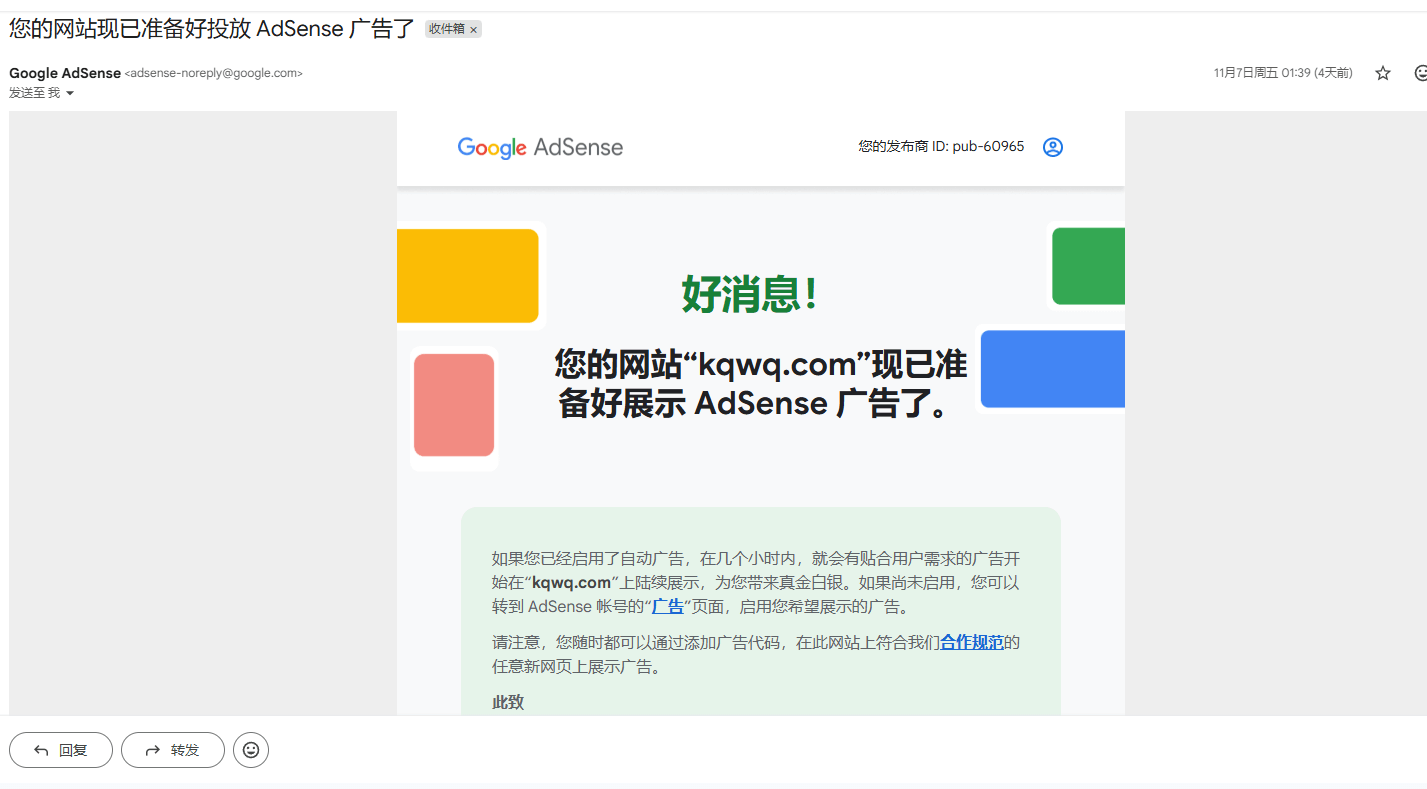Viewport: 1427px width, 789px height.
Task: Click the sender name Google AdSense
Action: pos(65,73)
